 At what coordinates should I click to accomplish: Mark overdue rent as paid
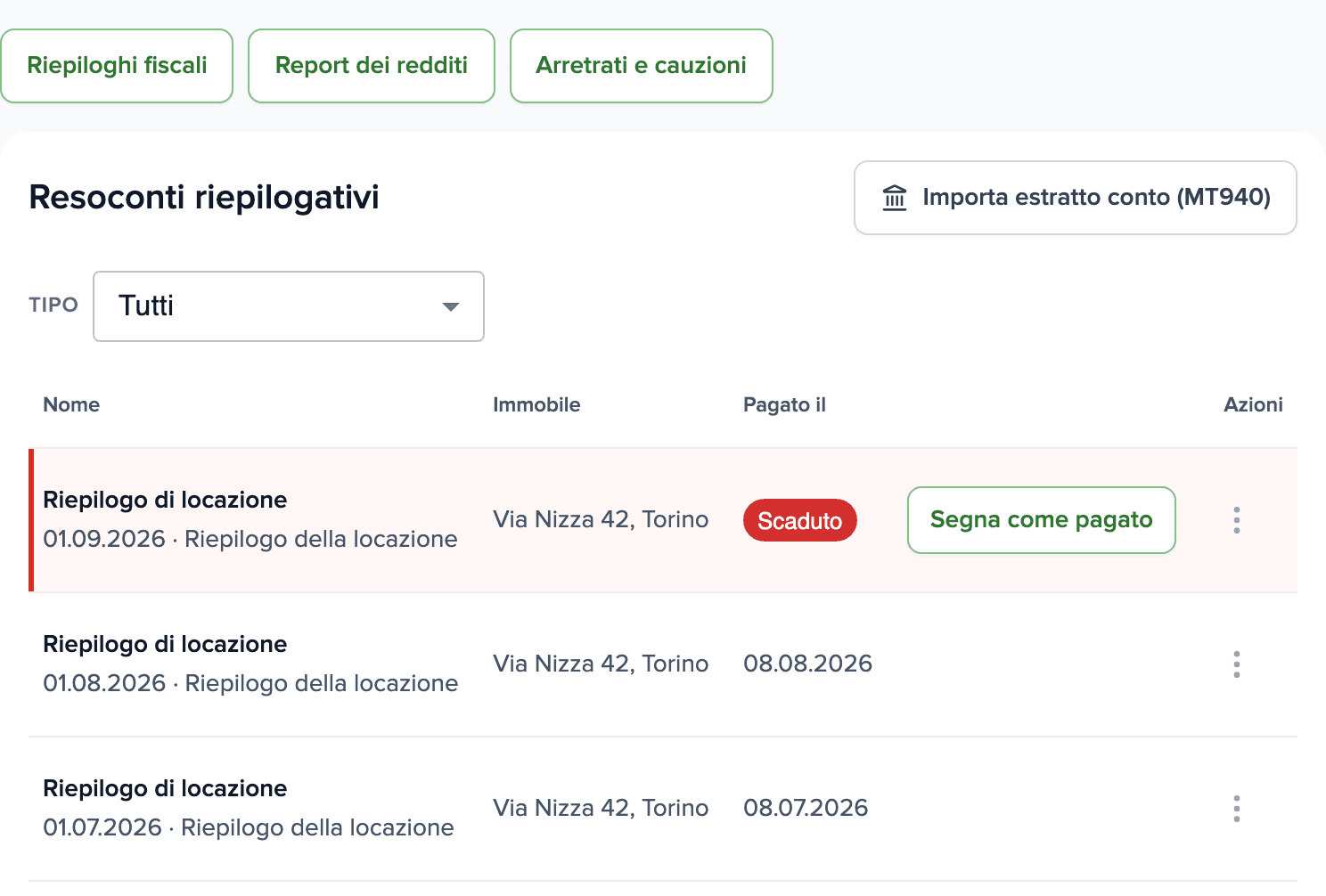(1042, 520)
